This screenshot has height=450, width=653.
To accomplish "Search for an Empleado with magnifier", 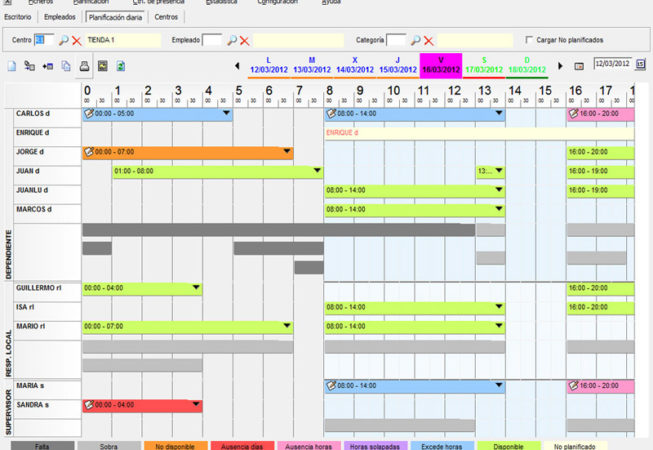I will click(x=232, y=40).
